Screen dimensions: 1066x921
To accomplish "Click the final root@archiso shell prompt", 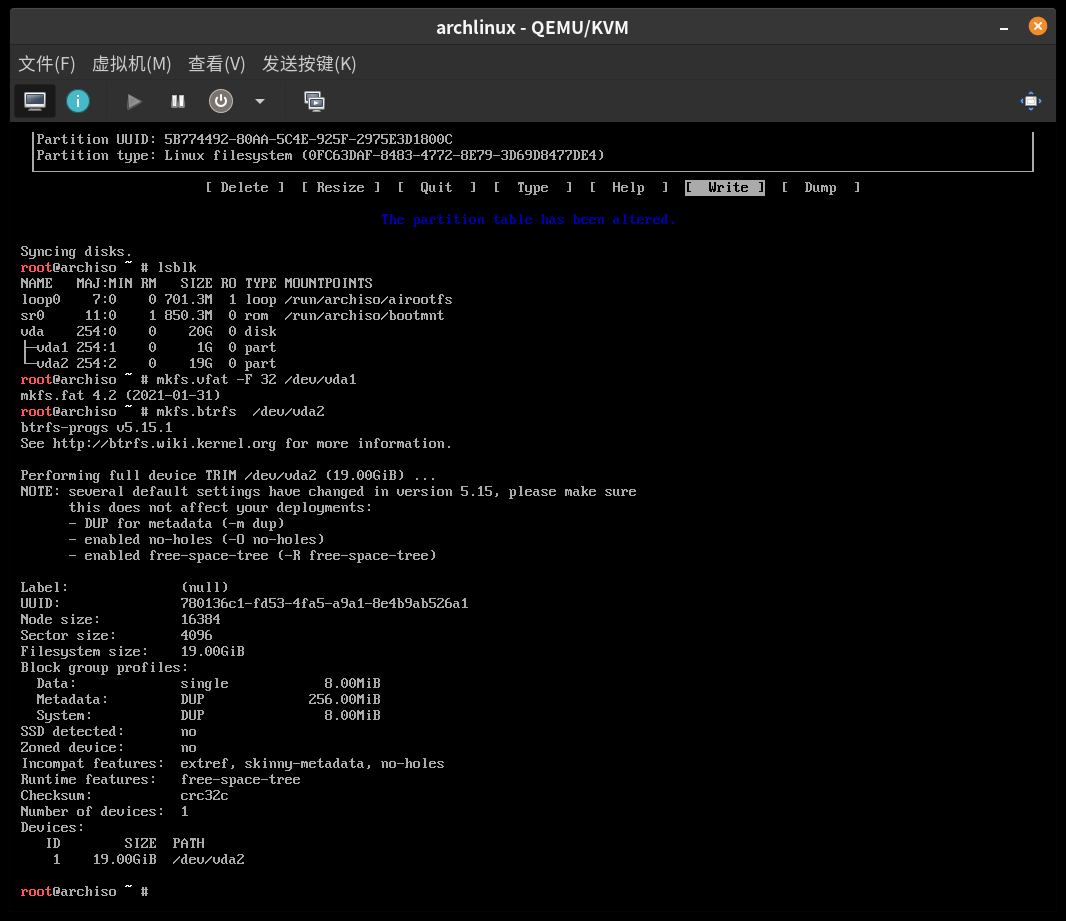I will [84, 891].
